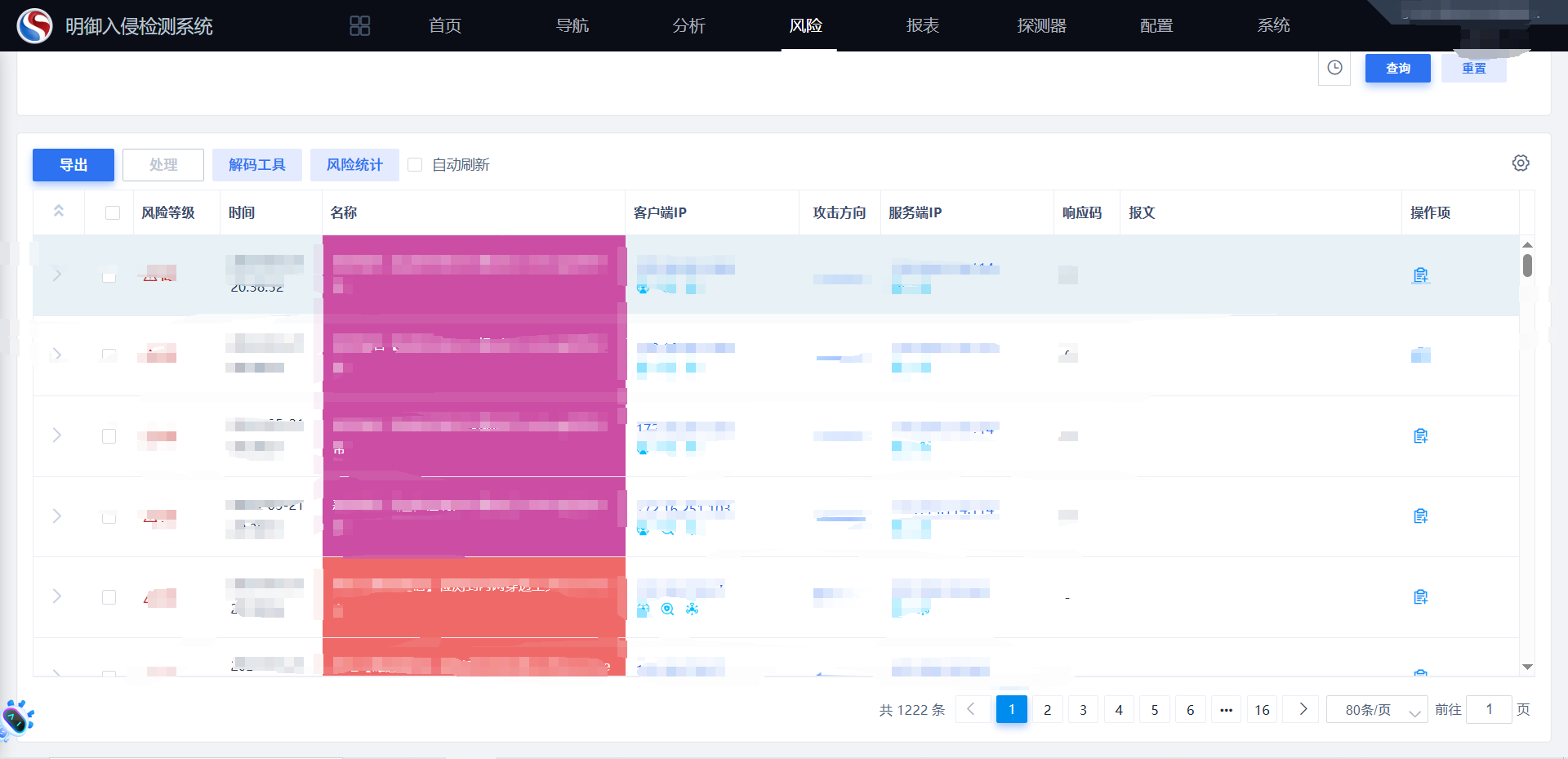The image size is (1568, 759).
Task: Check the third row's selection checkbox
Action: (109, 436)
